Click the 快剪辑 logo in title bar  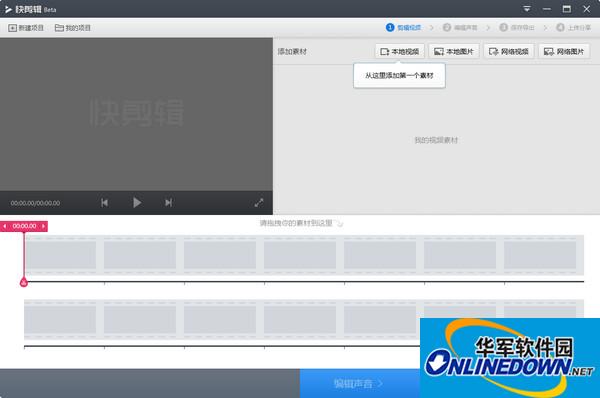click(30, 9)
